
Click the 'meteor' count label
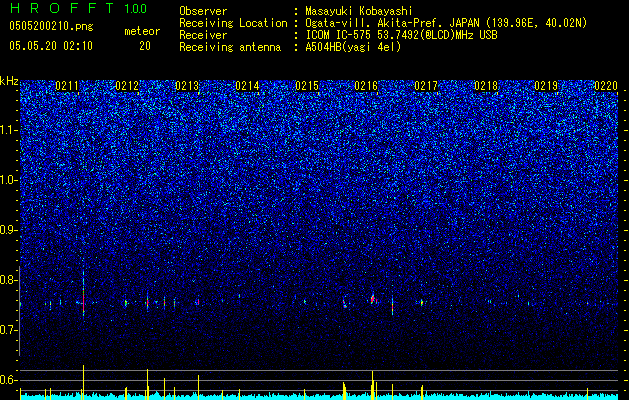click(x=142, y=31)
